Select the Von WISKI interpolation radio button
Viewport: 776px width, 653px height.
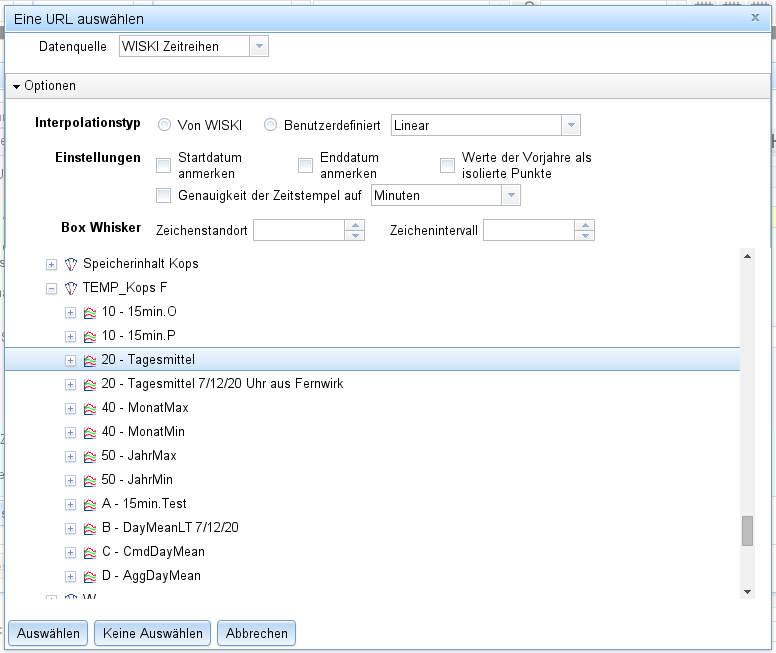pyautogui.click(x=164, y=125)
